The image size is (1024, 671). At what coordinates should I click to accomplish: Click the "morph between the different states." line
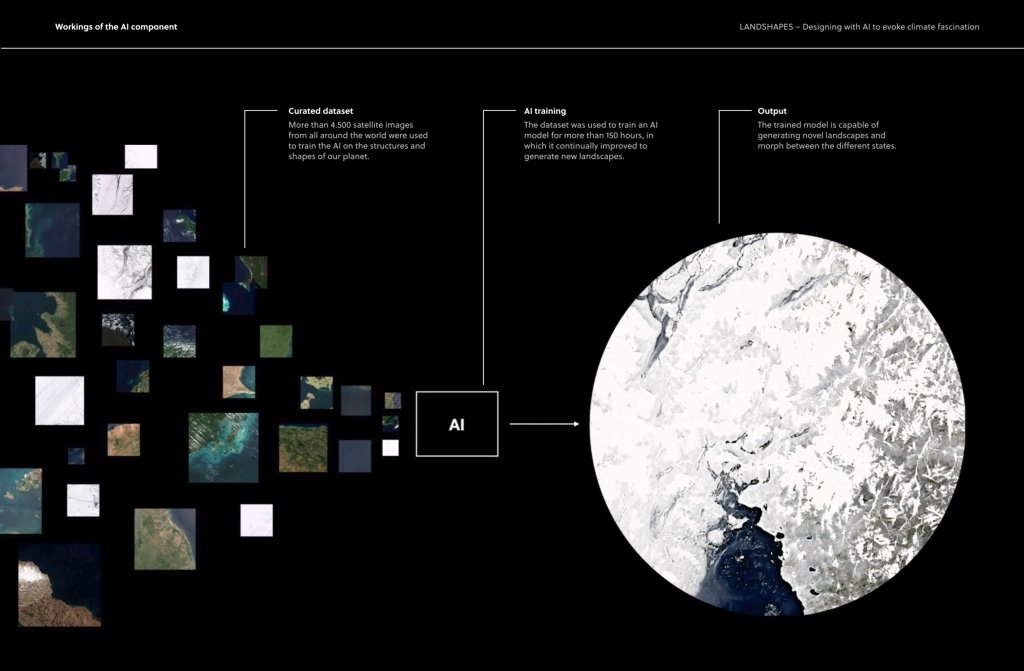pyautogui.click(x=827, y=146)
